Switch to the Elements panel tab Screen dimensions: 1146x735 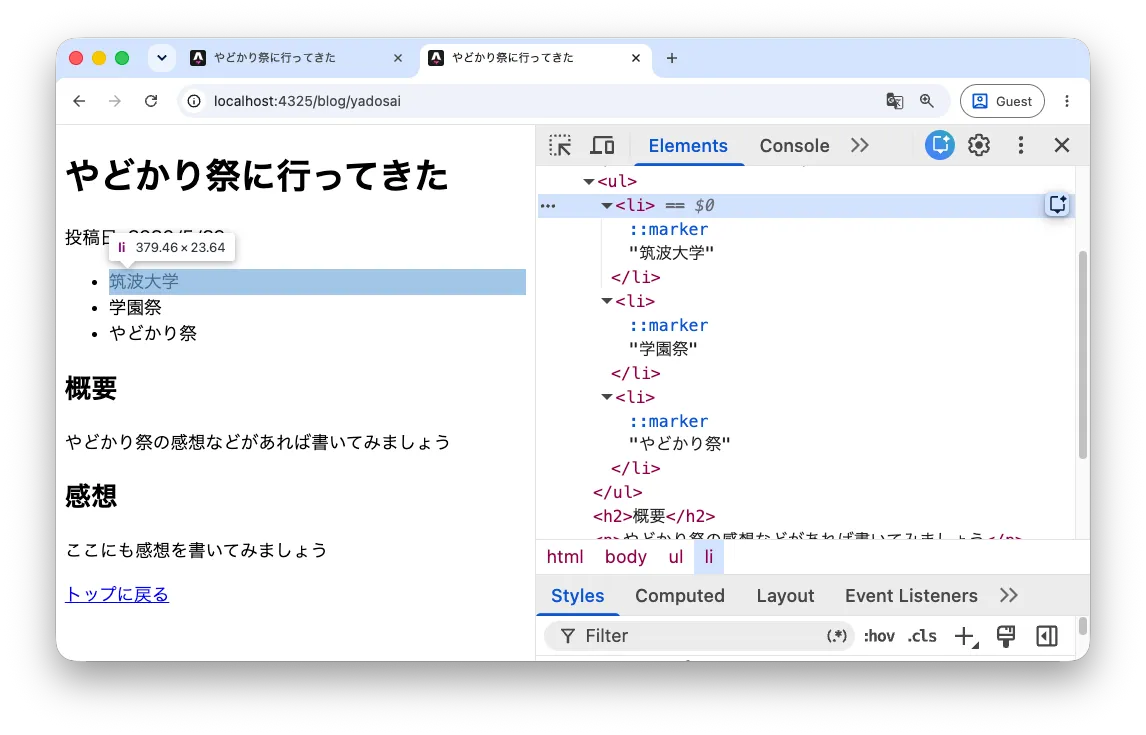click(x=688, y=145)
